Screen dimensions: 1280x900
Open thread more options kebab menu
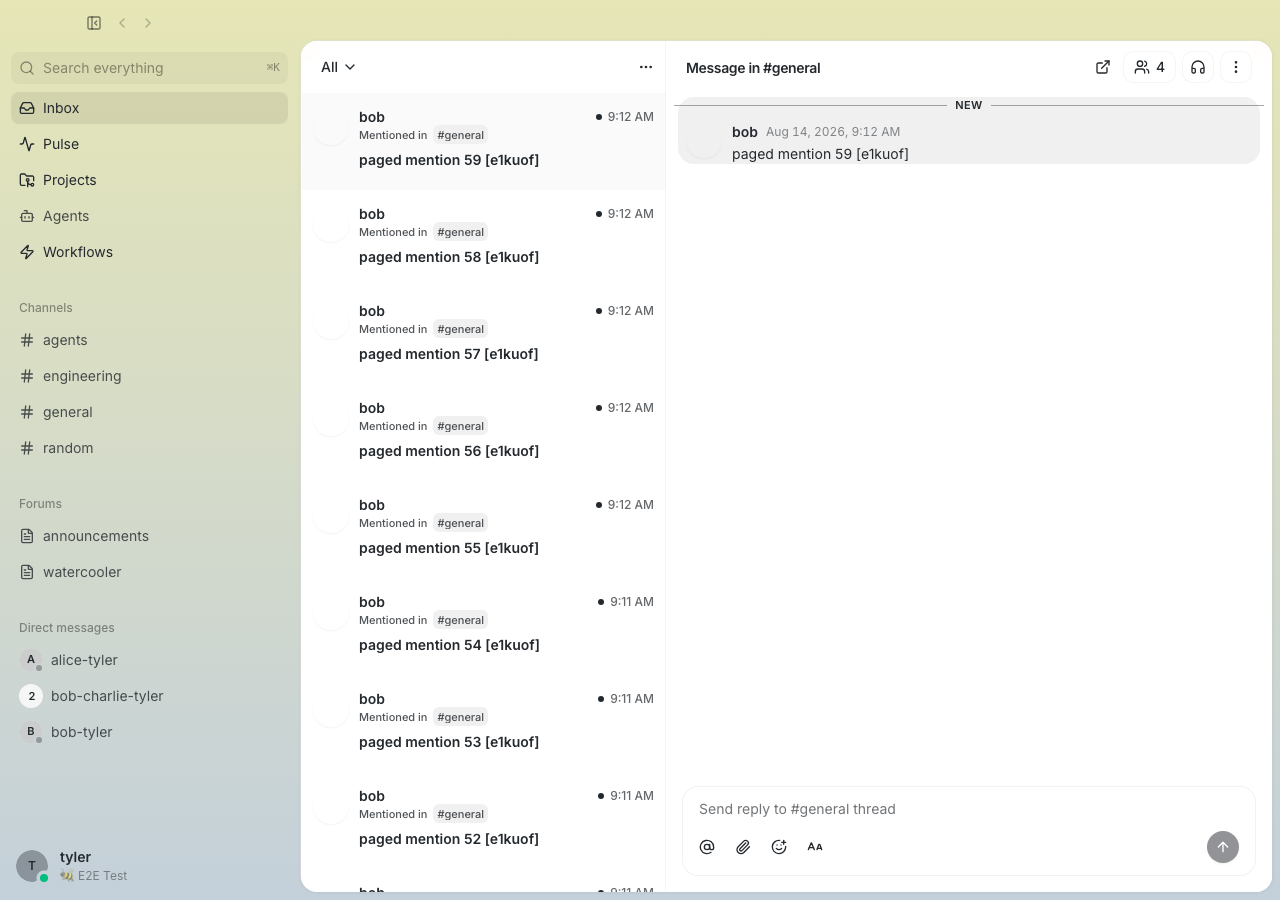point(1236,67)
